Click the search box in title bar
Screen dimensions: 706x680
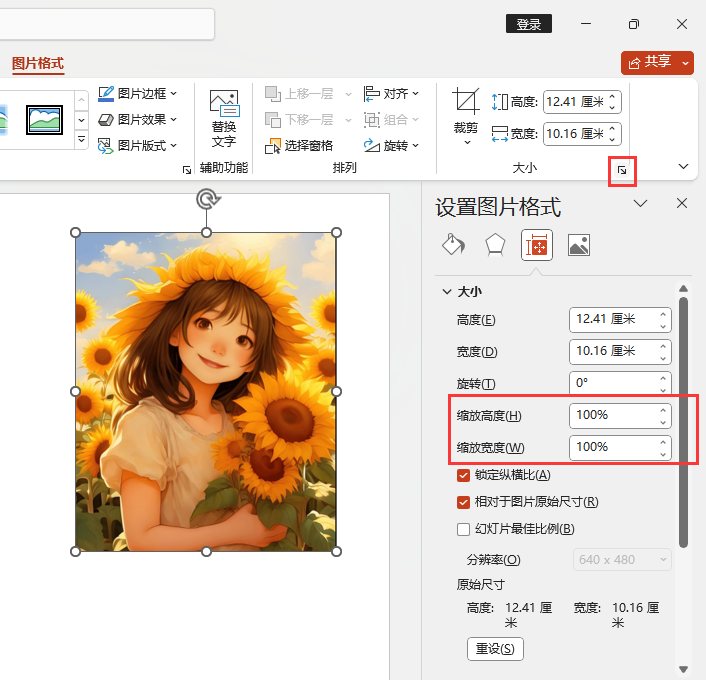tap(107, 24)
